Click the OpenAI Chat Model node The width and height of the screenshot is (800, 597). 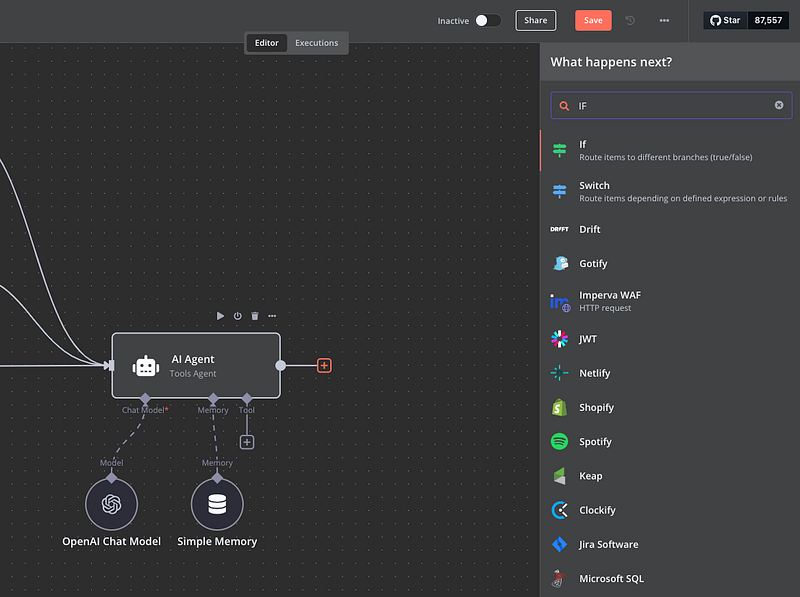click(x=111, y=503)
